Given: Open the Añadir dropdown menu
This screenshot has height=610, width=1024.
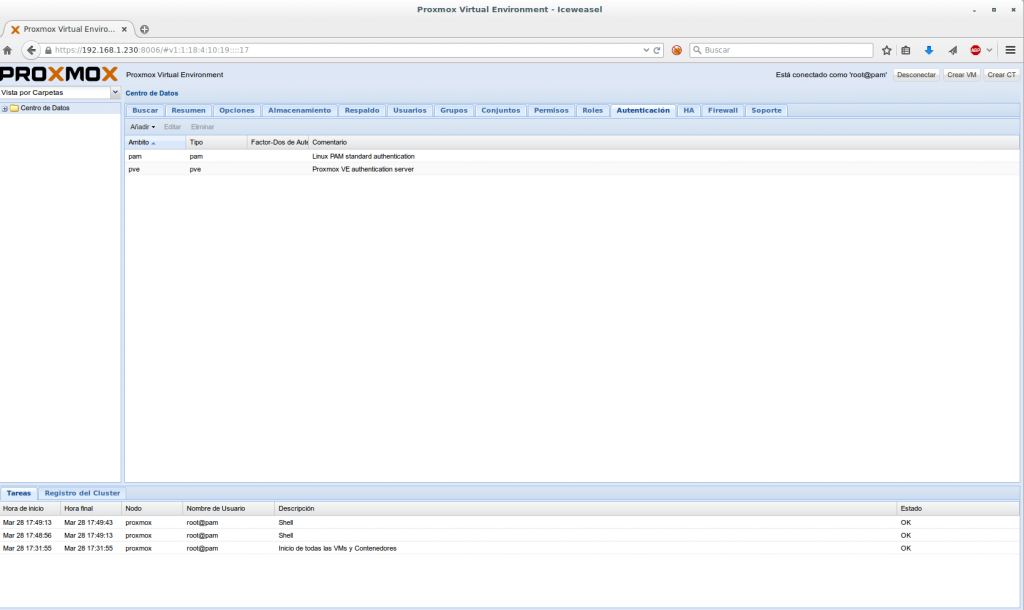Looking at the screenshot, I should click(141, 126).
